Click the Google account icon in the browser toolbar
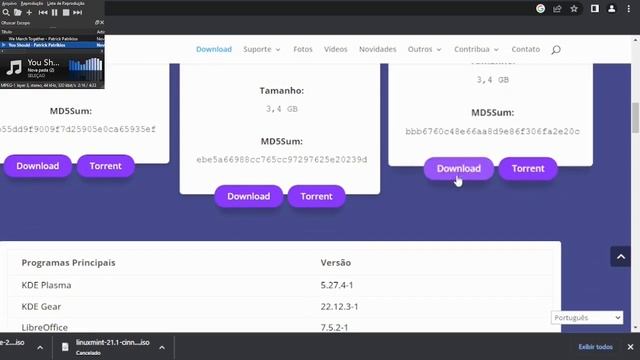The height and width of the screenshot is (360, 640). point(540,9)
